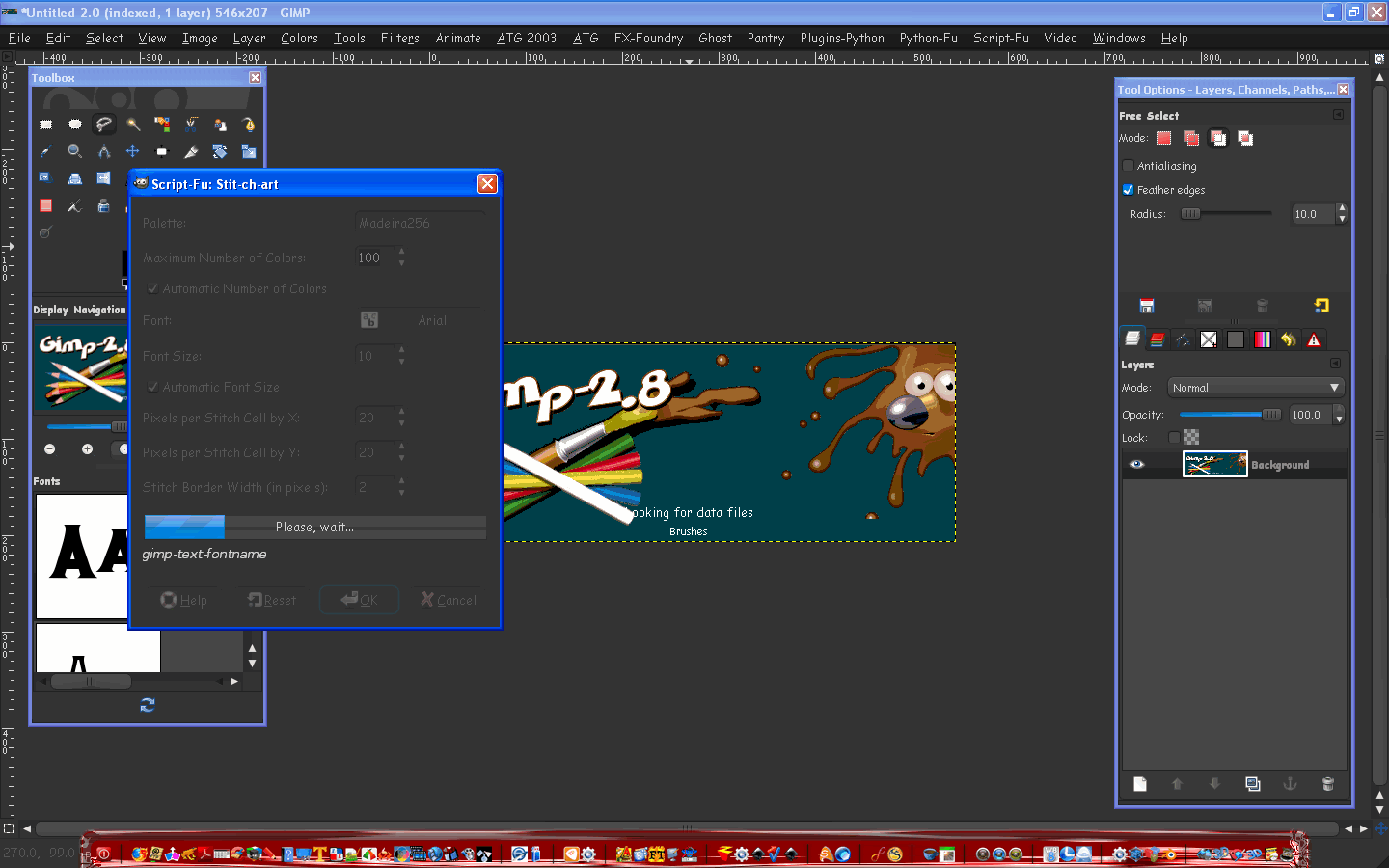Decrease the Opacity value with down arrow
The height and width of the screenshot is (868, 1389).
pos(1339,420)
